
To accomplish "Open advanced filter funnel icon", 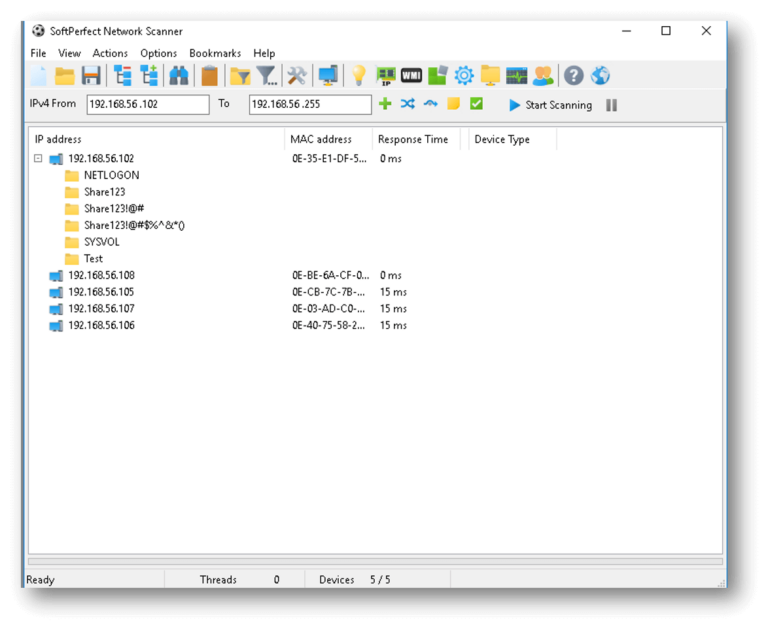I will (267, 76).
